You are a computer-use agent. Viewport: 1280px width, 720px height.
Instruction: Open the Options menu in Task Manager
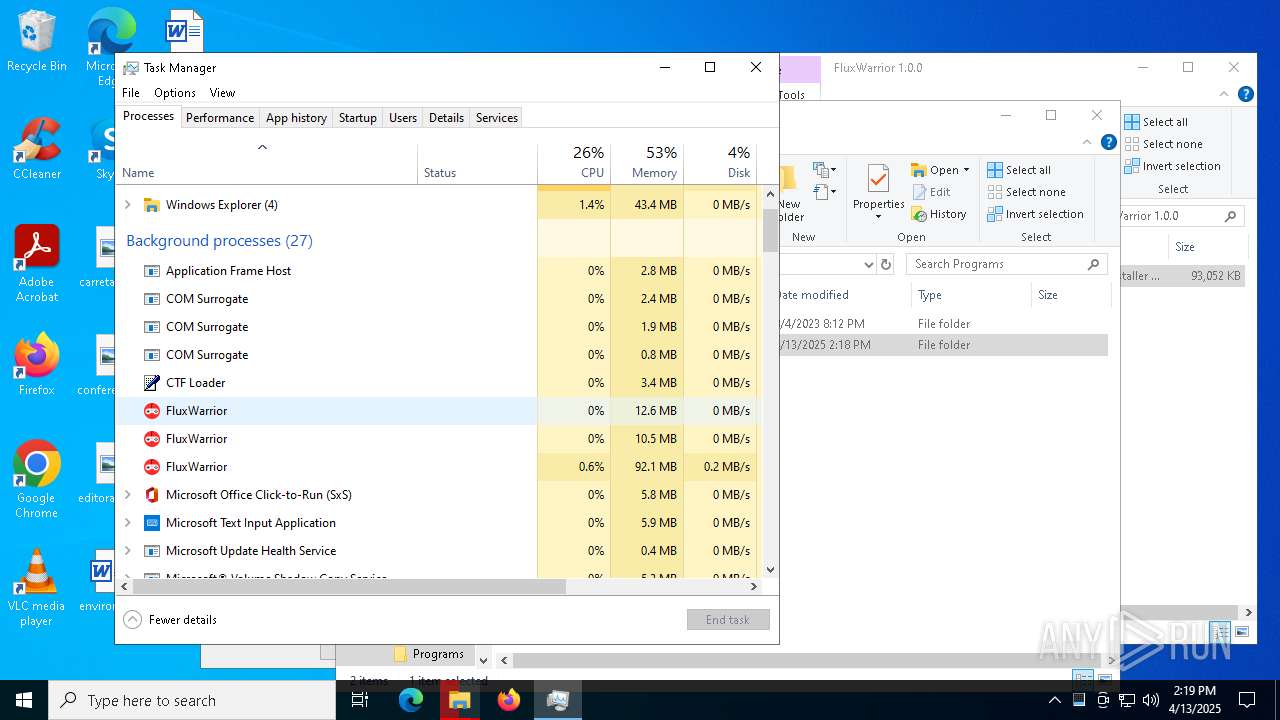(x=175, y=93)
